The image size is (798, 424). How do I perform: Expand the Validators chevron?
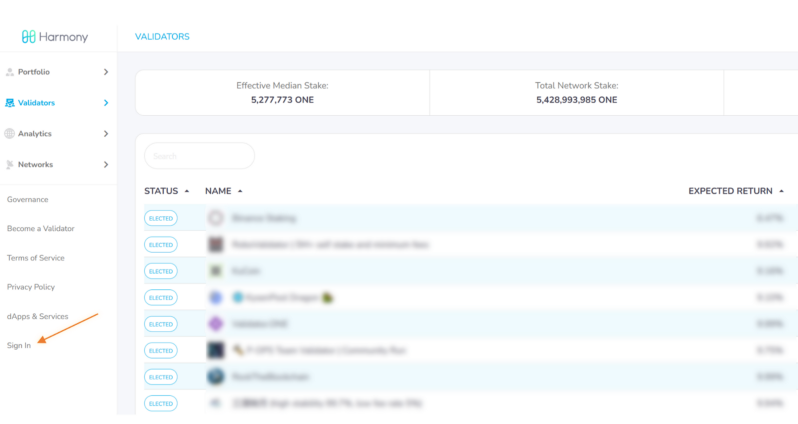point(106,103)
